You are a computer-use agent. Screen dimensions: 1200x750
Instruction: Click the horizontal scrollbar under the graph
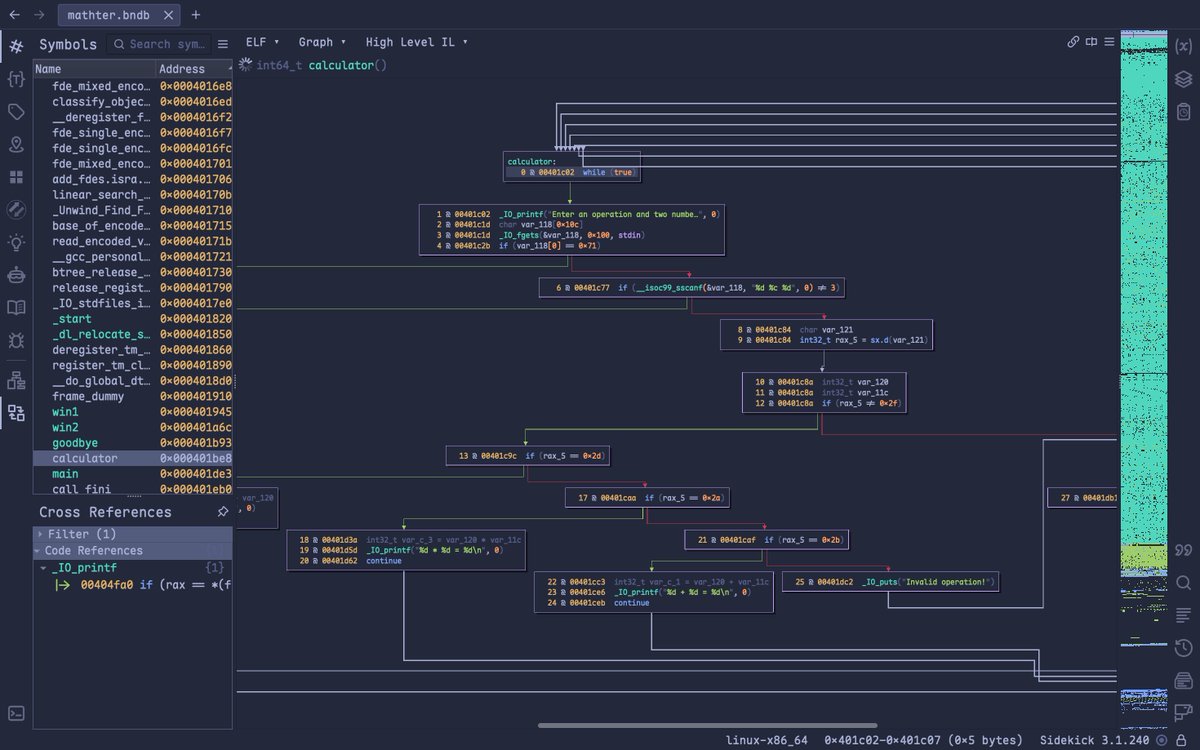click(x=707, y=725)
